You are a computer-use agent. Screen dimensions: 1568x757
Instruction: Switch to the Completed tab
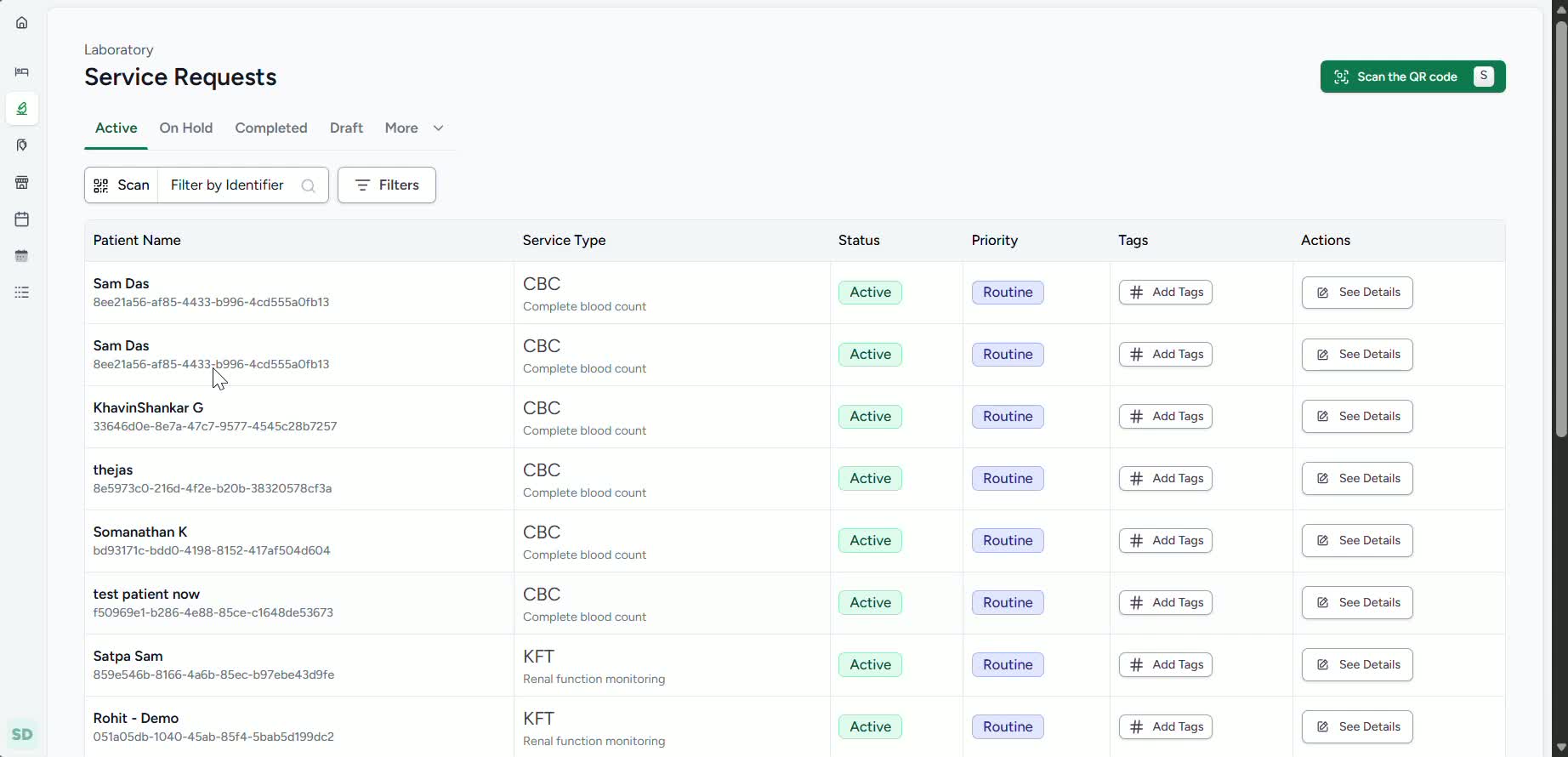tap(271, 128)
